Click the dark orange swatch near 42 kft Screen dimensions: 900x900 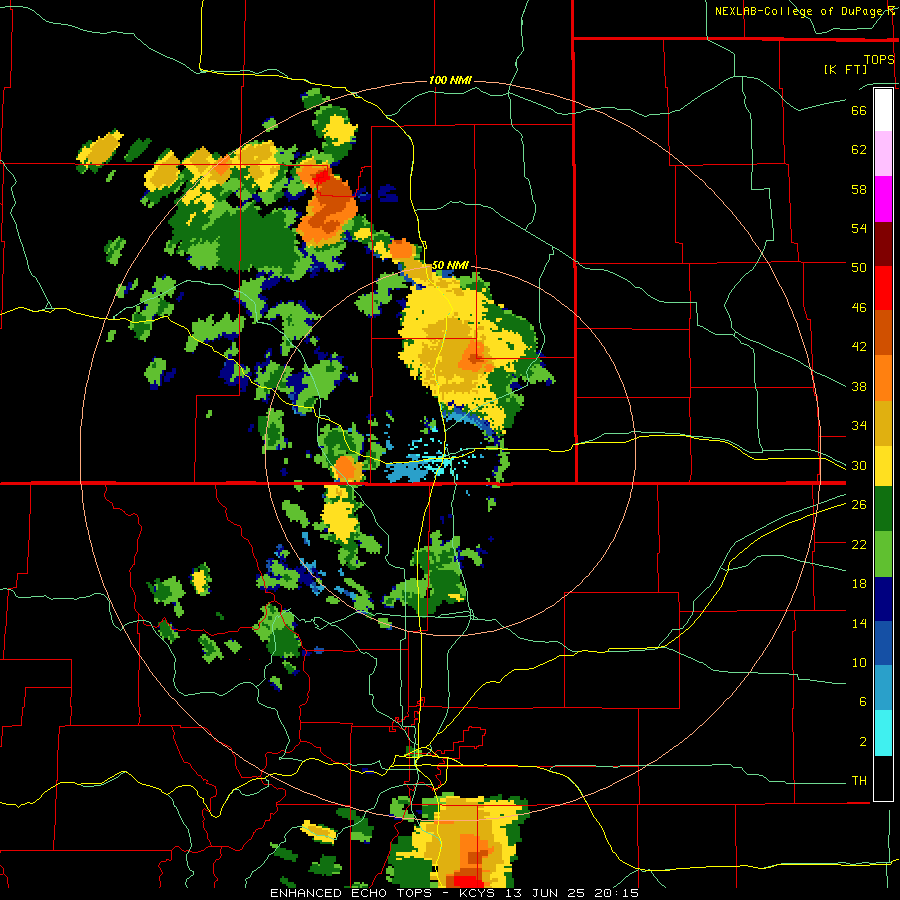(x=883, y=332)
